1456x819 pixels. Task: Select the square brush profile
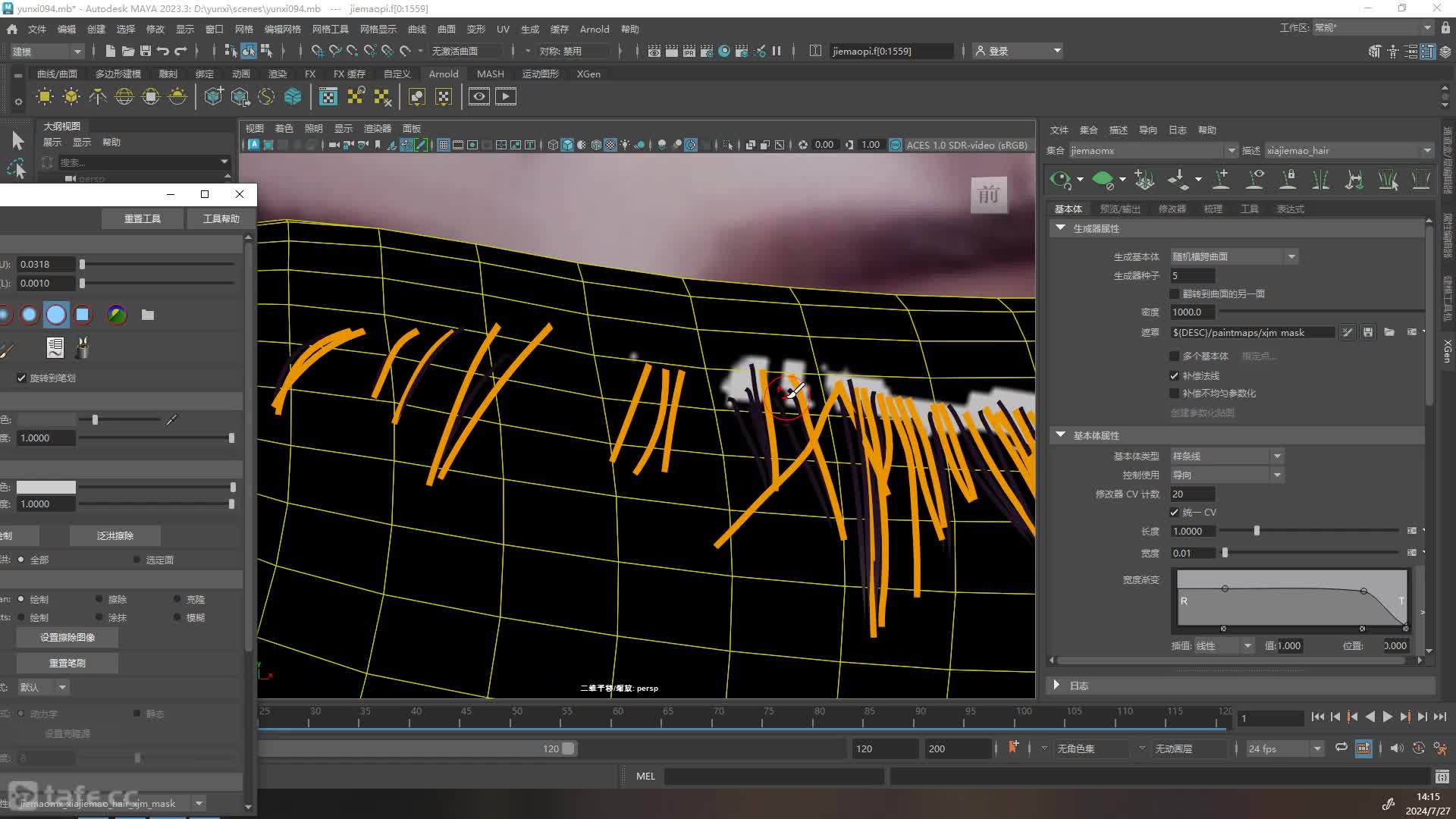tap(83, 315)
